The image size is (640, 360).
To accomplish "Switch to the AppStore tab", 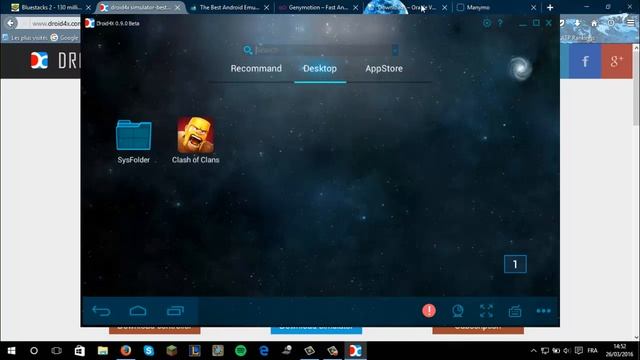I will click(x=384, y=69).
